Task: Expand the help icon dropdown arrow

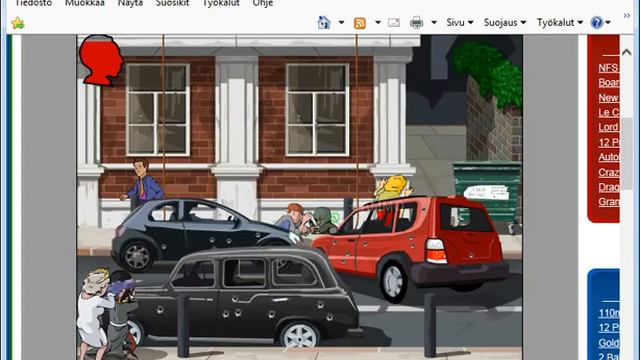Action: coord(608,22)
